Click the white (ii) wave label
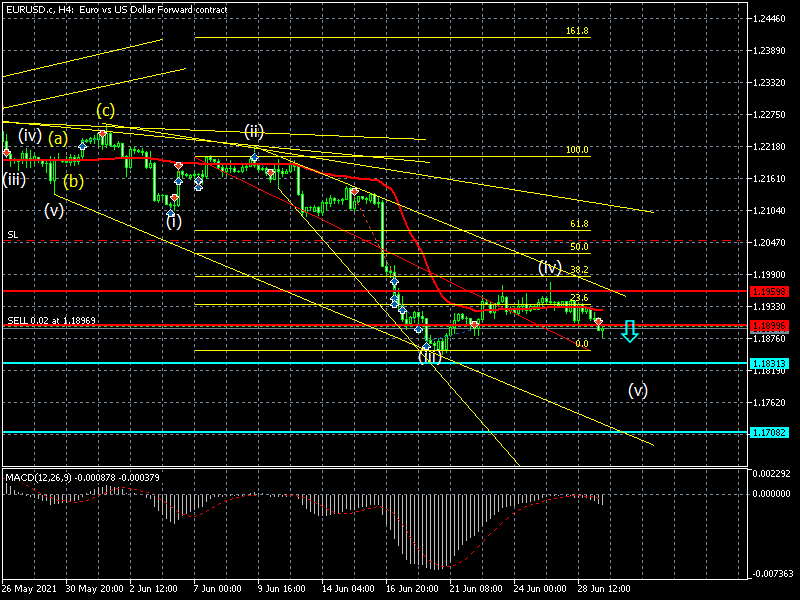This screenshot has width=800, height=600. coord(254,131)
